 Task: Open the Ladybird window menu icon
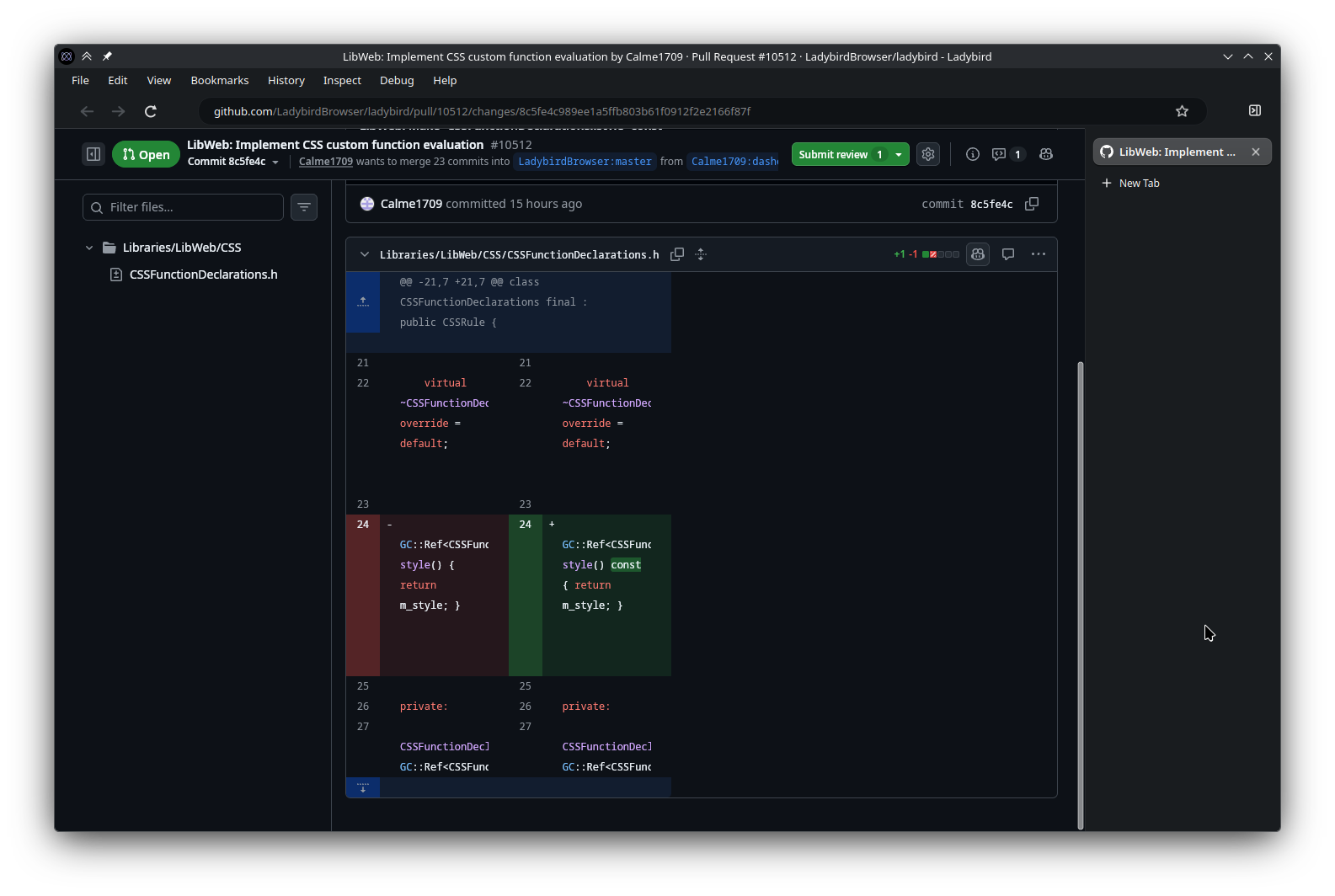point(67,56)
